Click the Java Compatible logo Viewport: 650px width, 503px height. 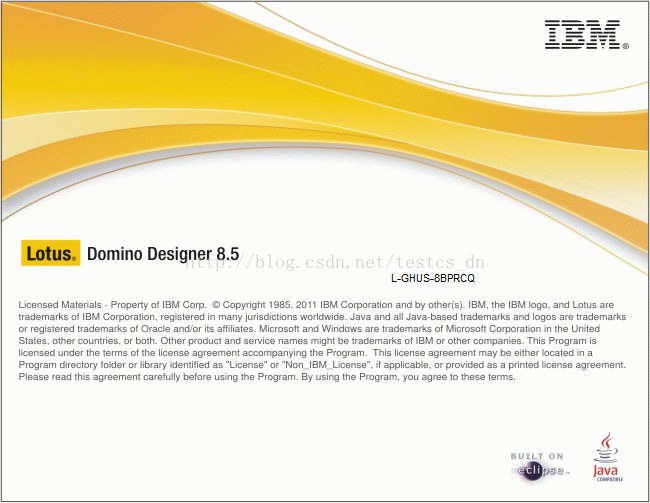(607, 457)
